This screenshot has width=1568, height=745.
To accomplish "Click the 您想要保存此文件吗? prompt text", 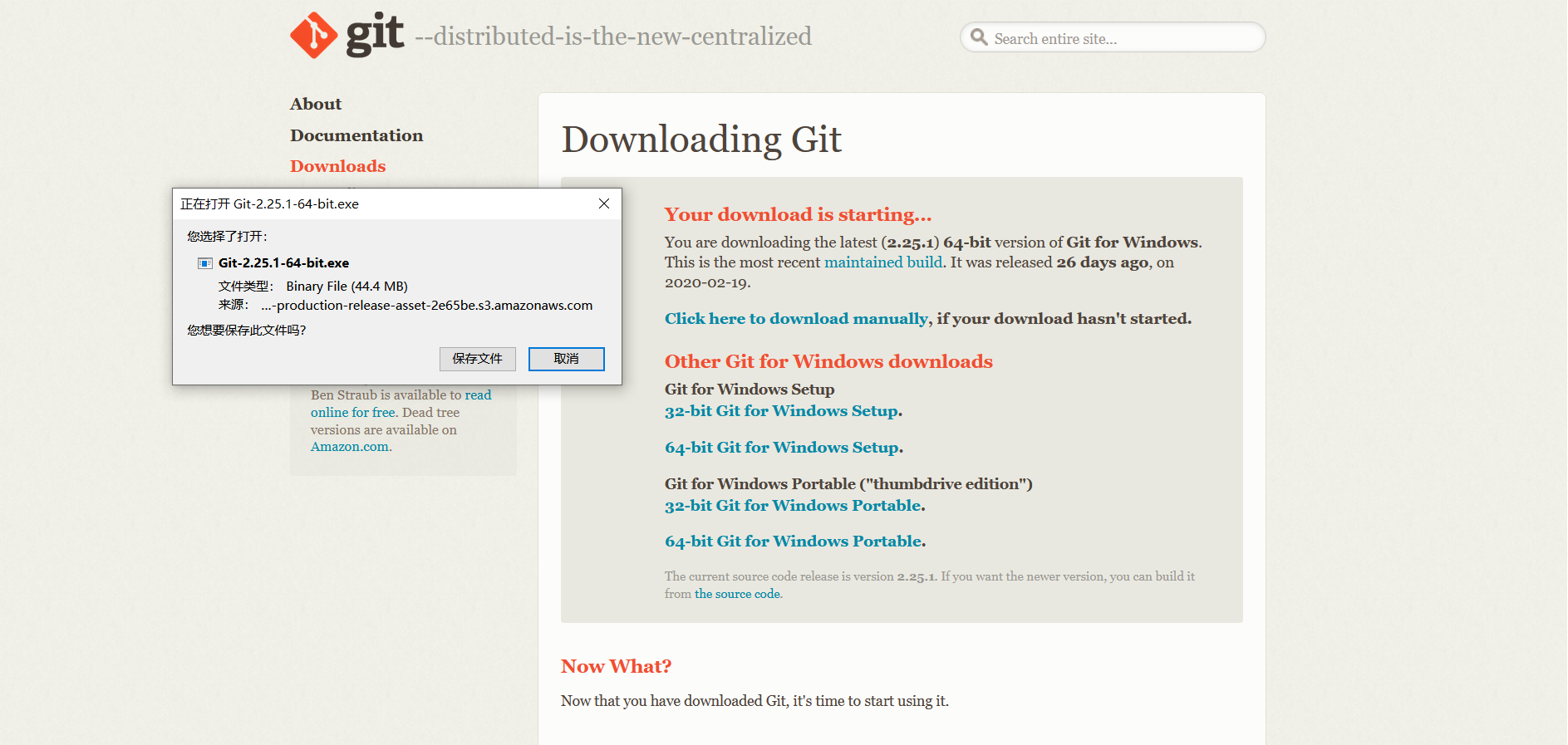I will [247, 331].
